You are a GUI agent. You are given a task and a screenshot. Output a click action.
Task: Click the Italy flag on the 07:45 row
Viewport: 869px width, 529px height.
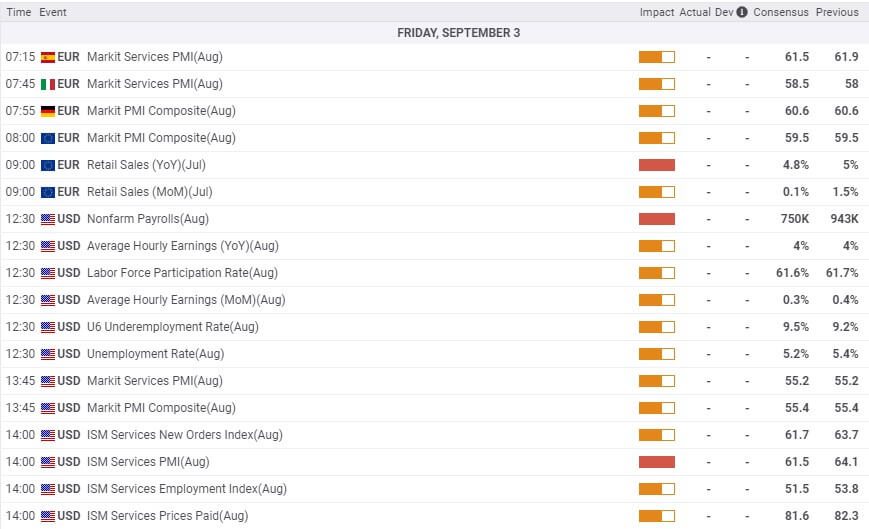pos(47,84)
